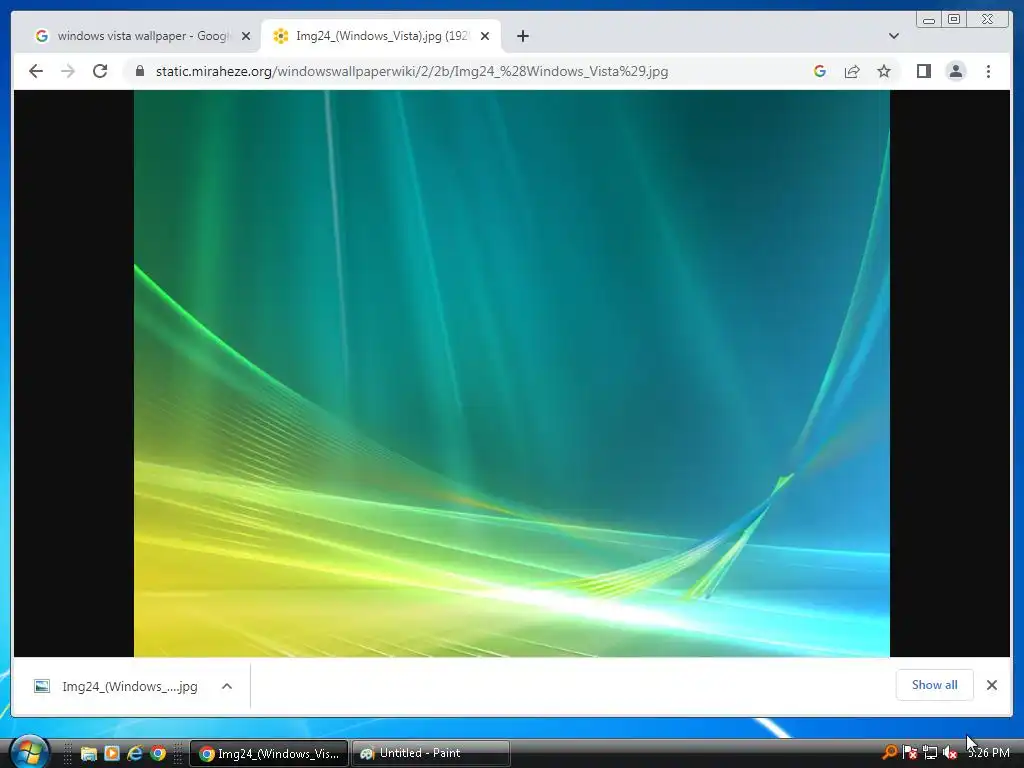Viewport: 1024px width, 768px height.
Task: Go back to the previous page
Action: tap(36, 71)
